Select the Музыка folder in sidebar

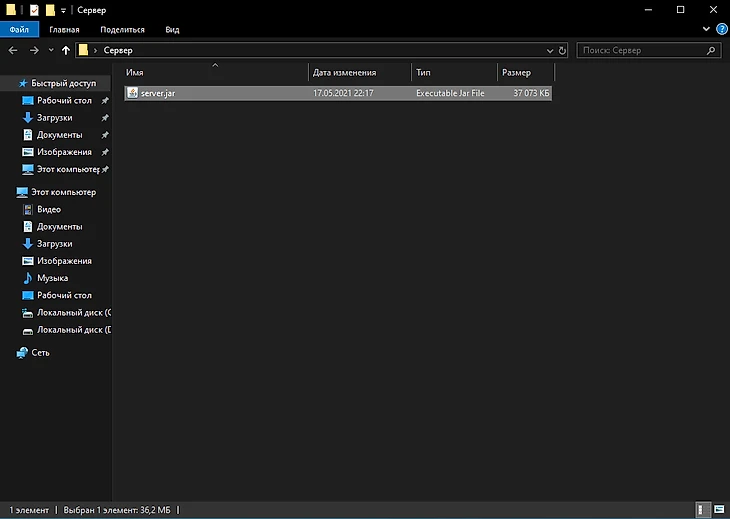point(52,278)
